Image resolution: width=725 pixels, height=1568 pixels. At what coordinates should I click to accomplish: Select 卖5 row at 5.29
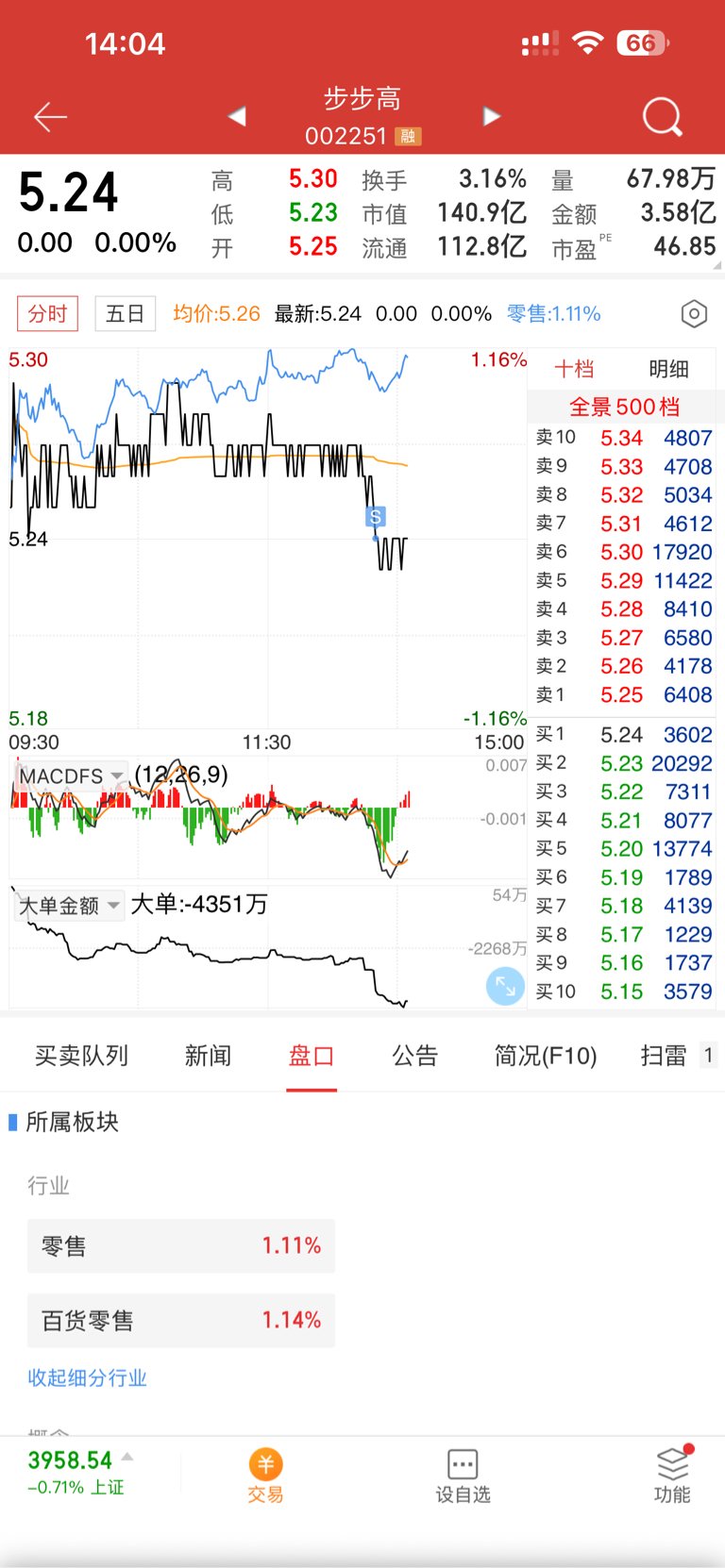623,580
